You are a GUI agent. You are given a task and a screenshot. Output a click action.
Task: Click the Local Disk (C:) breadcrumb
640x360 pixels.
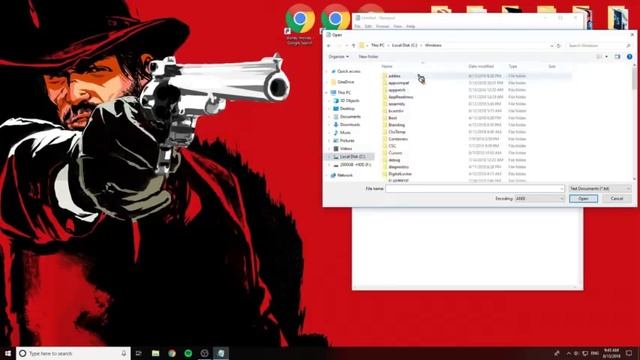click(x=404, y=45)
